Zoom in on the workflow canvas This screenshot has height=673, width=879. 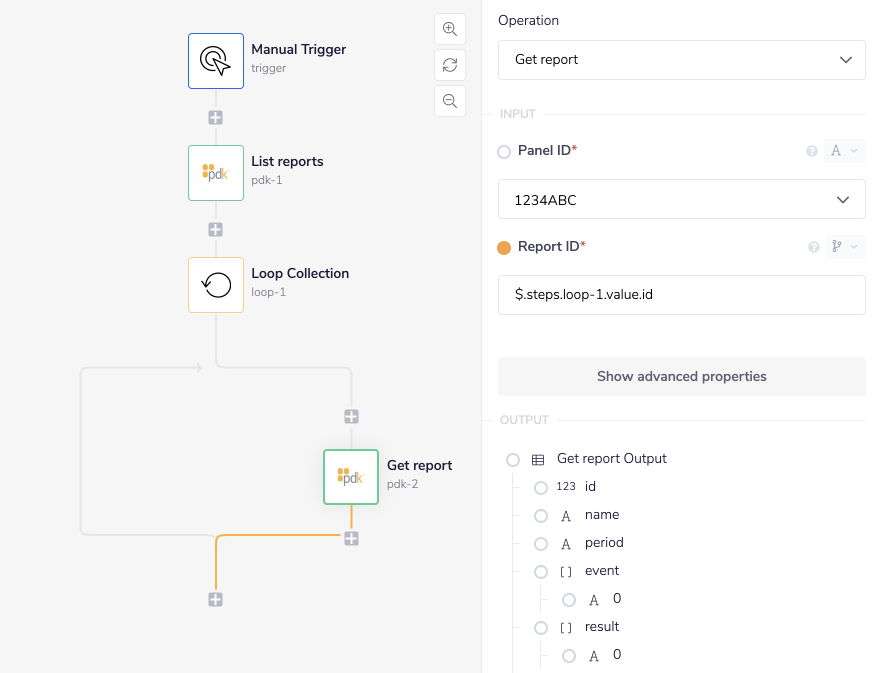(x=450, y=29)
